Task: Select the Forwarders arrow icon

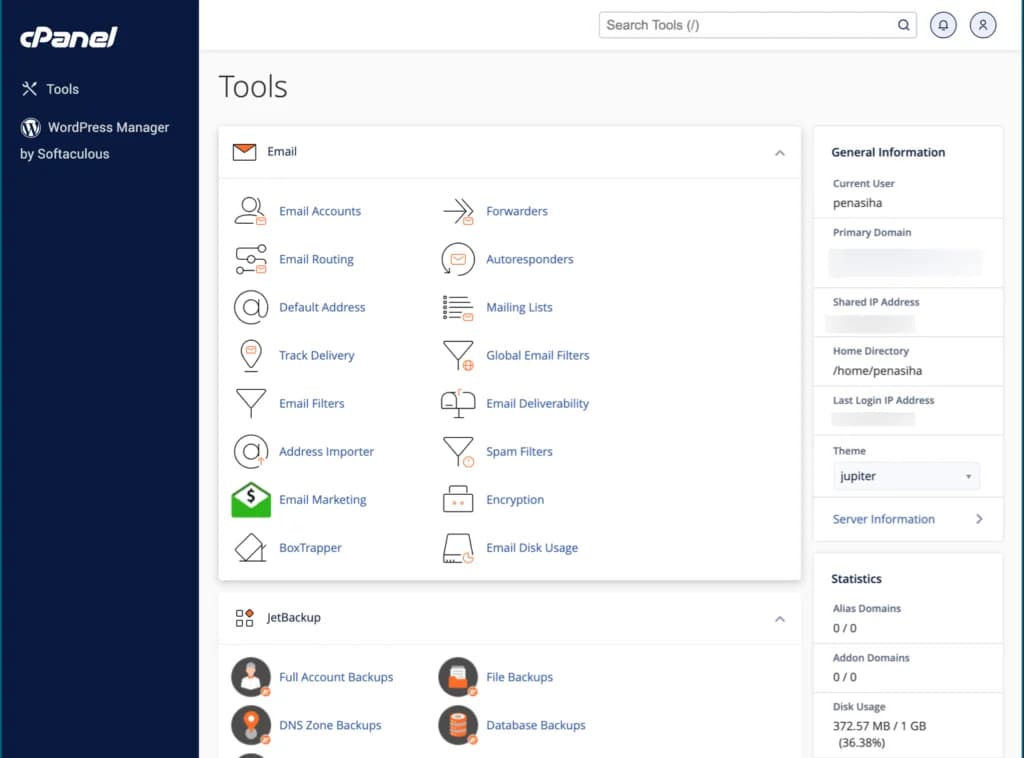Action: [457, 210]
